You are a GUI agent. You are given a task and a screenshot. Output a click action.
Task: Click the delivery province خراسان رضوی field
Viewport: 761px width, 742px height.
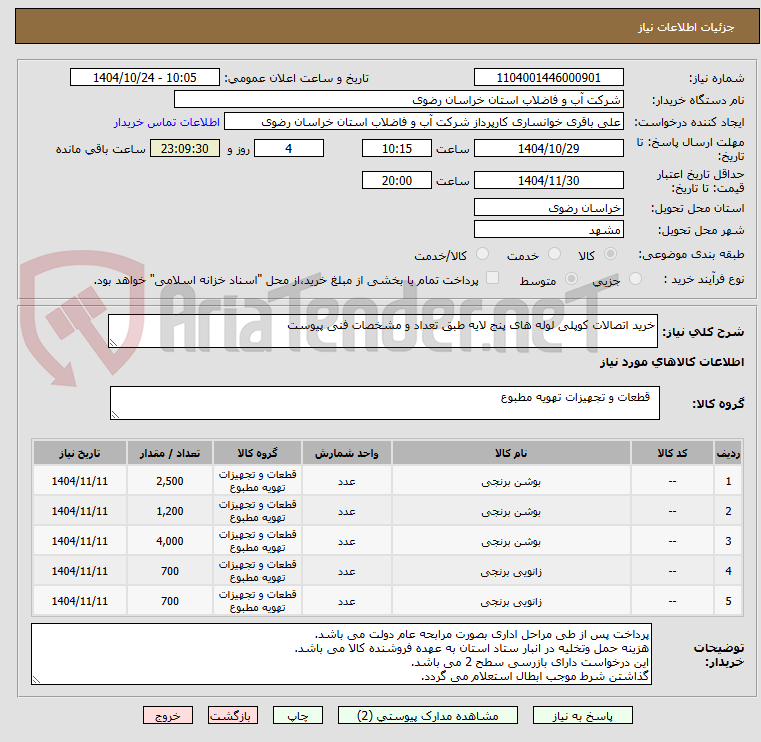(x=548, y=208)
